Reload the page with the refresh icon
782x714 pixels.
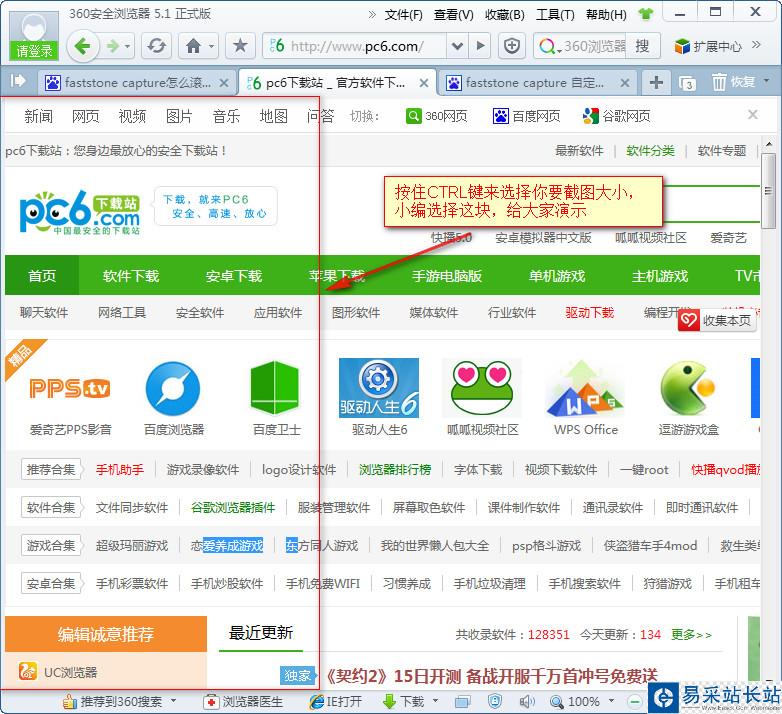[x=156, y=46]
